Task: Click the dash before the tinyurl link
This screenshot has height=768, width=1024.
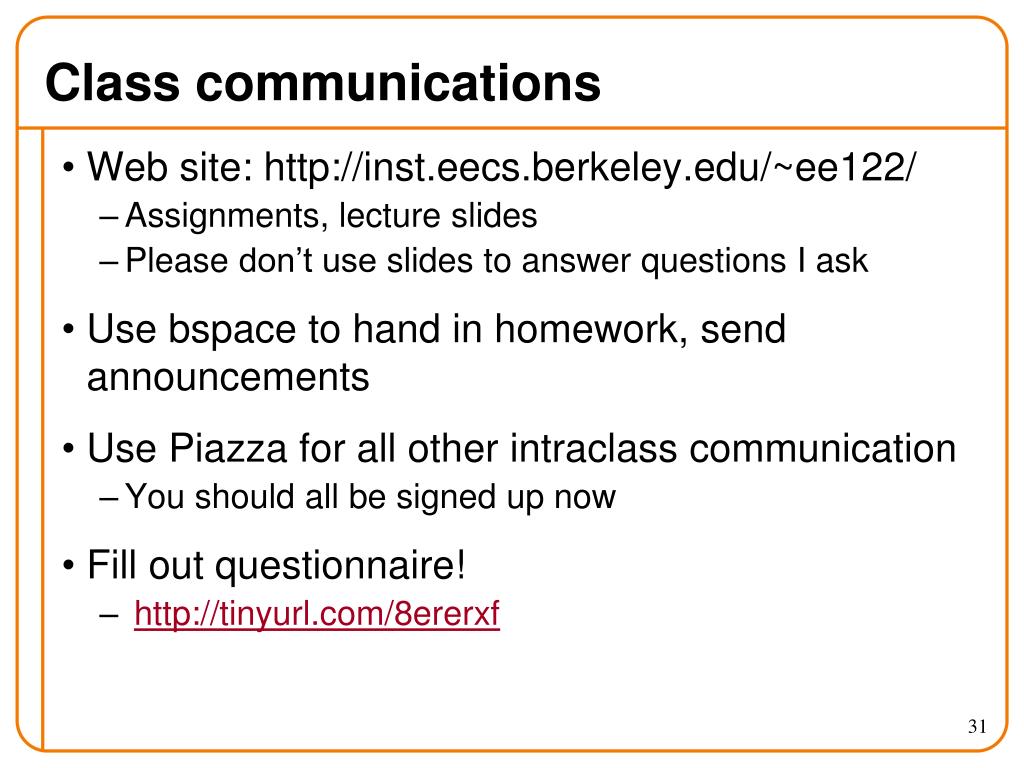Action: pyautogui.click(x=108, y=616)
